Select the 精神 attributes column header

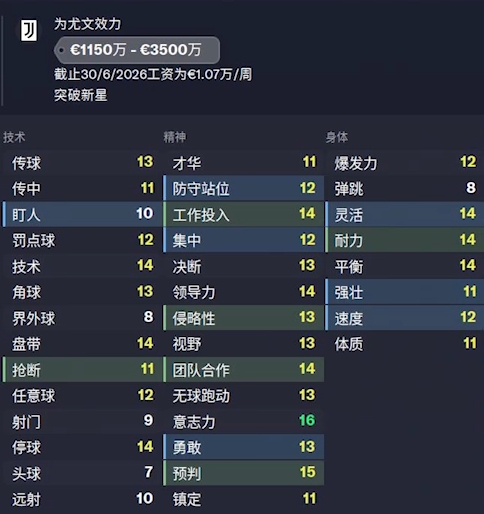(175, 137)
